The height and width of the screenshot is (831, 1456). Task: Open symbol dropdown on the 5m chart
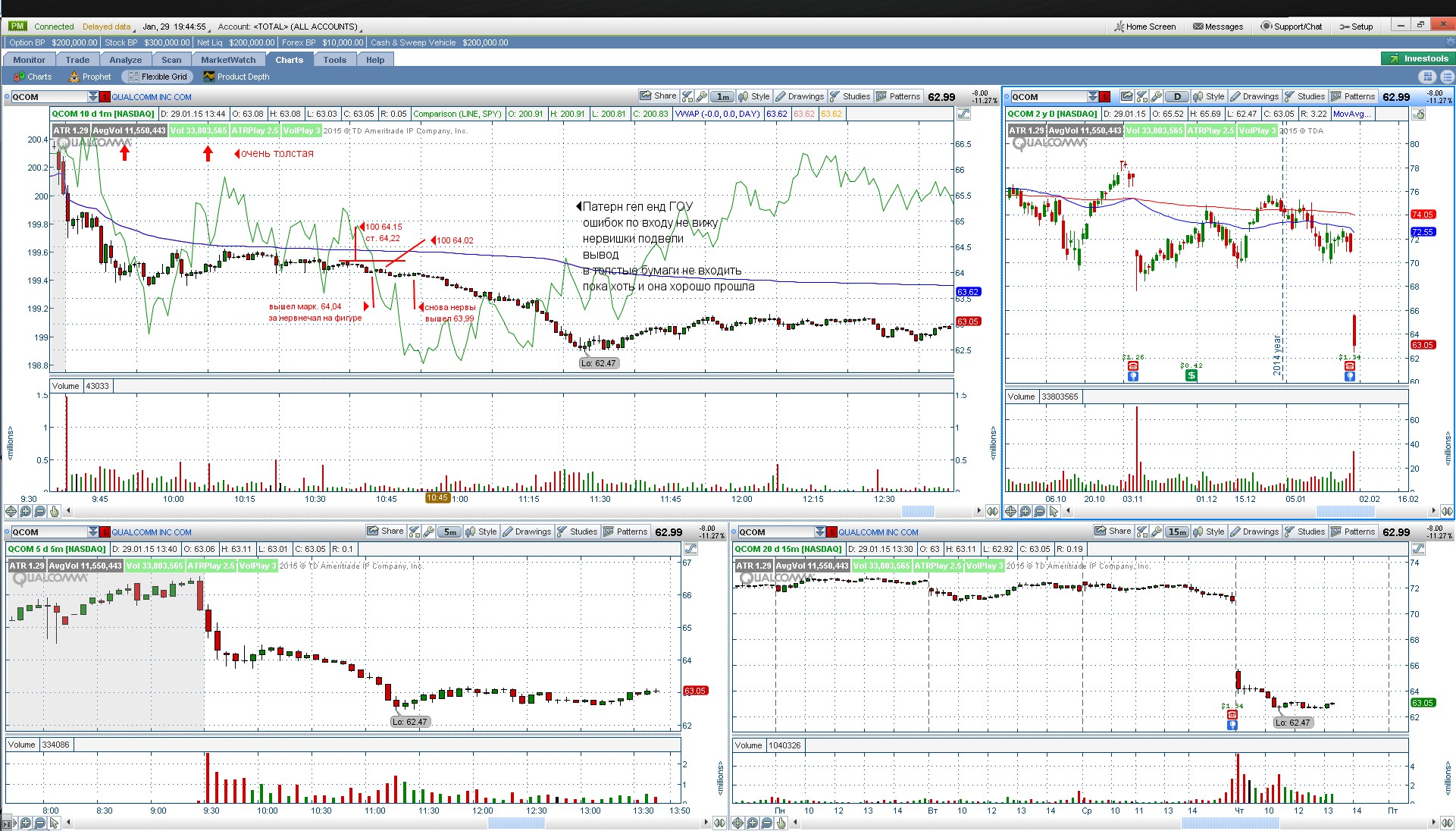click(93, 532)
